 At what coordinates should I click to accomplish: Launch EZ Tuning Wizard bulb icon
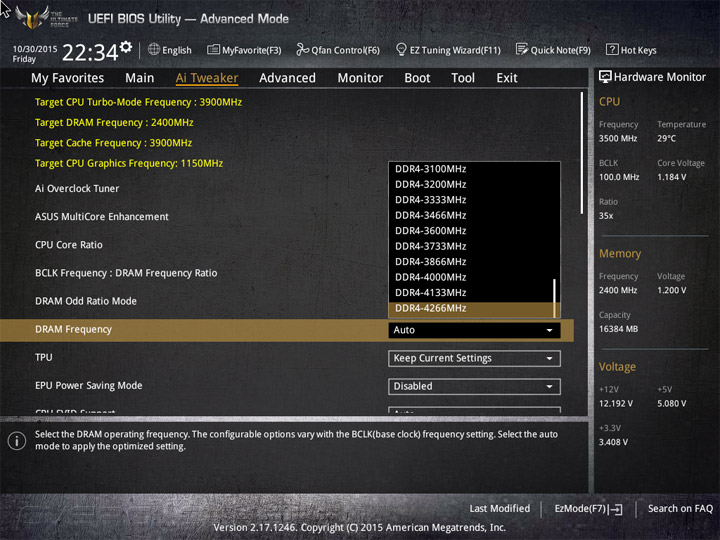coord(401,50)
